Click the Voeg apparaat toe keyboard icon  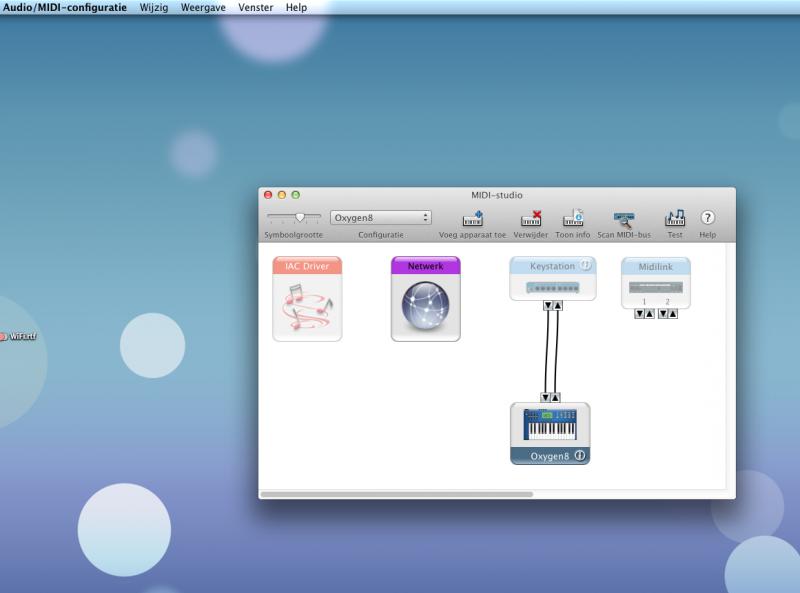pyautogui.click(x=472, y=218)
